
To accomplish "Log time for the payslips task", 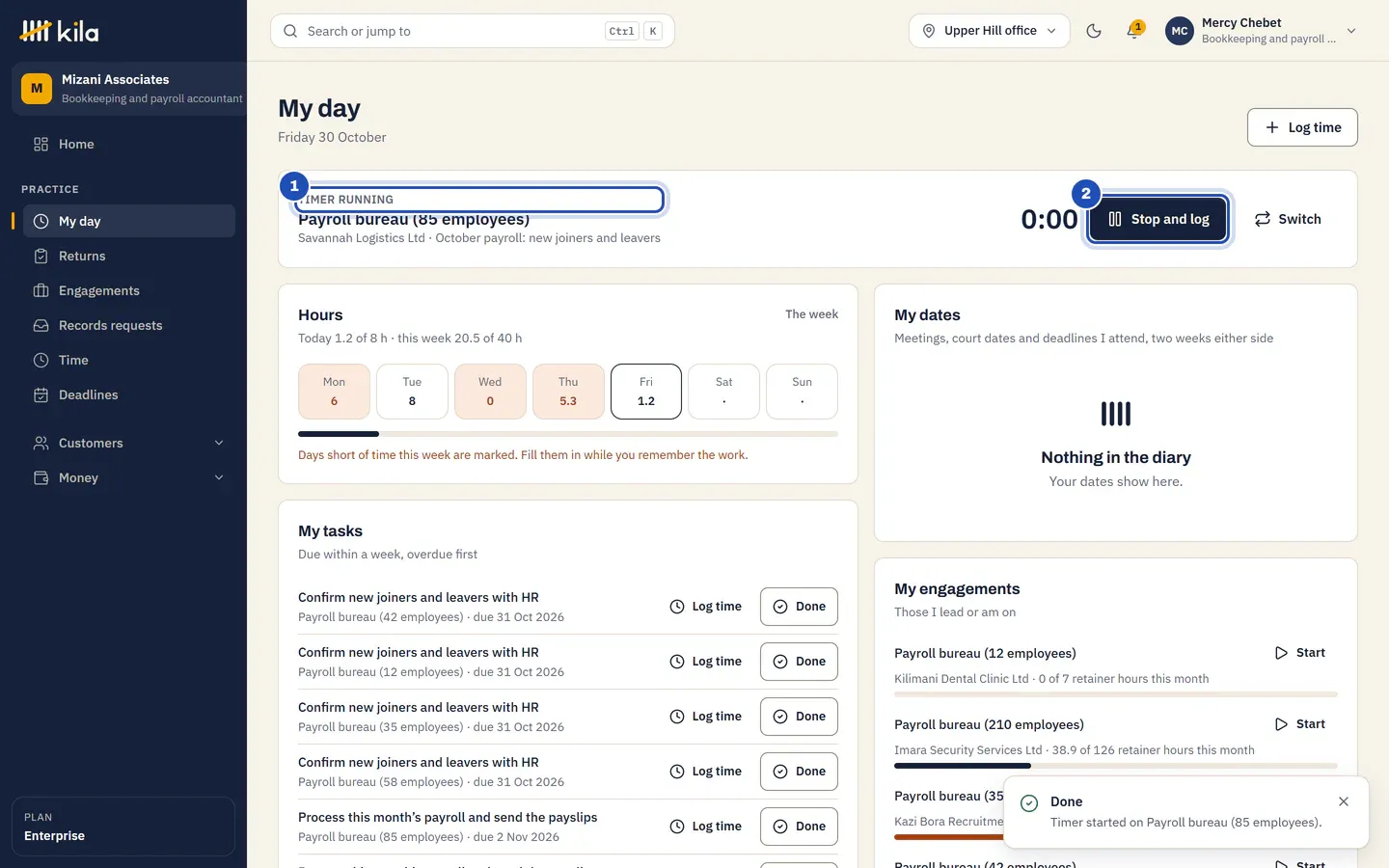I will [x=706, y=827].
